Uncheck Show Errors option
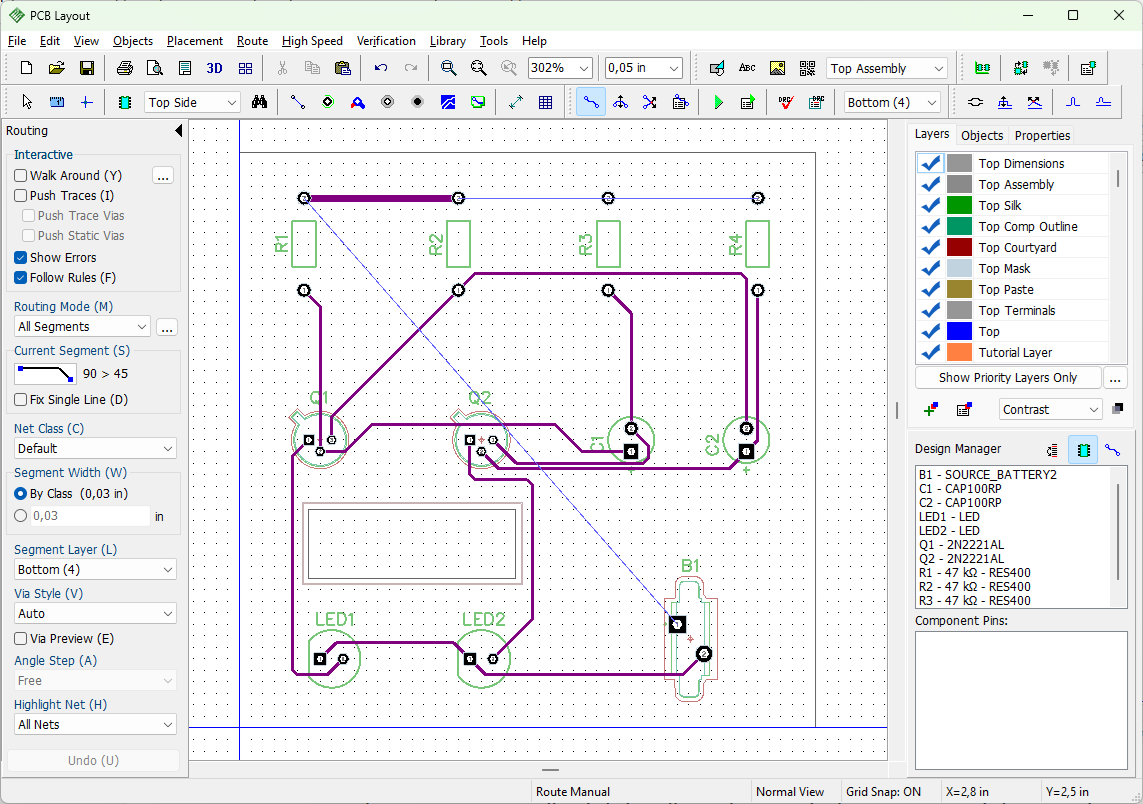The image size is (1143, 804). 20,257
